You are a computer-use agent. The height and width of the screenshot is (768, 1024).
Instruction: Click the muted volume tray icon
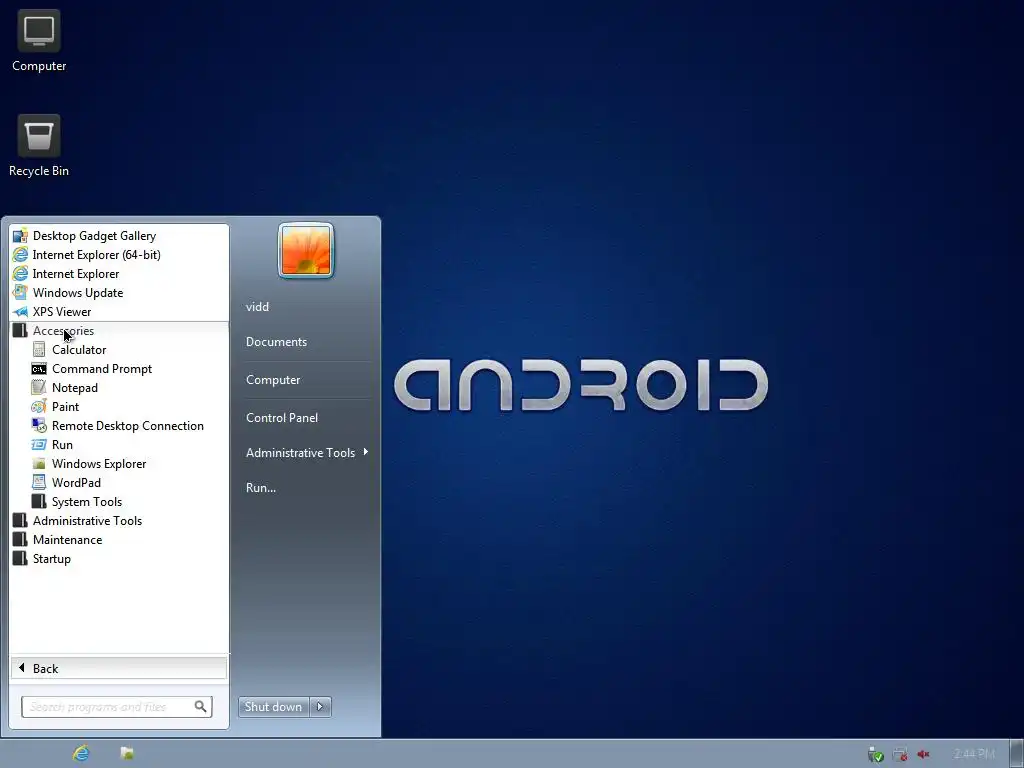click(x=923, y=754)
